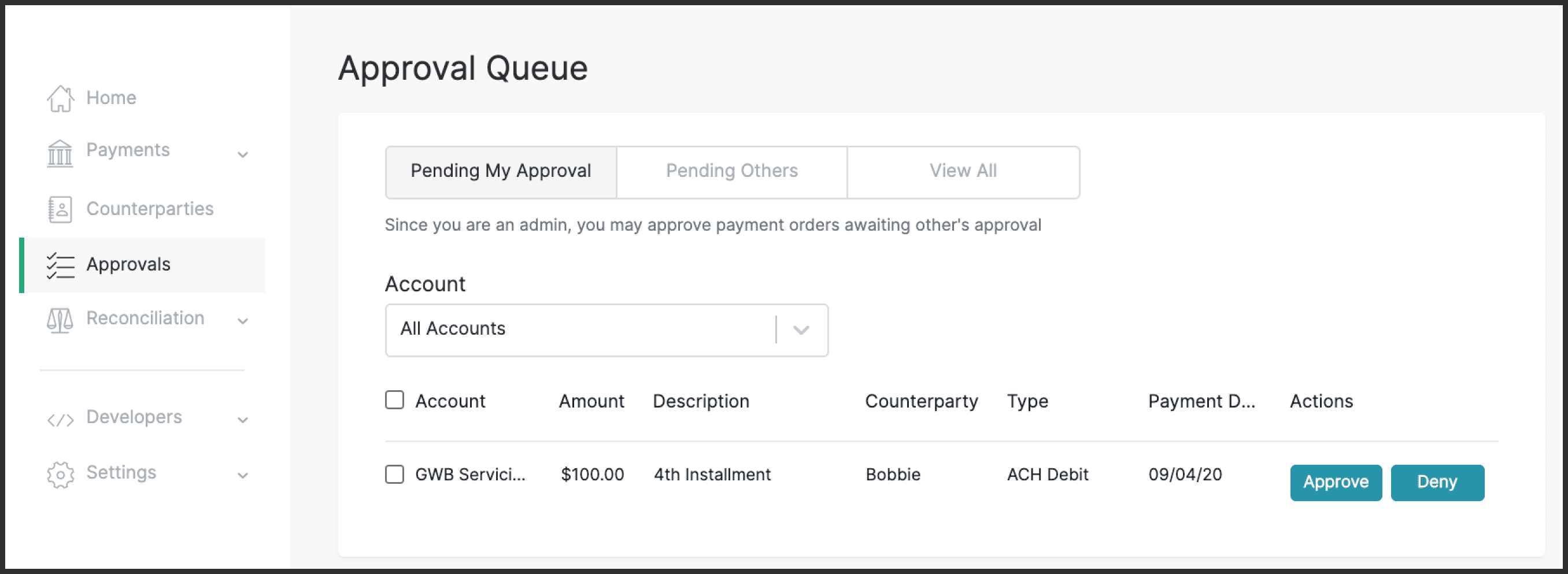Image resolution: width=1568 pixels, height=574 pixels.
Task: Click the Payments bank building icon
Action: (x=60, y=153)
